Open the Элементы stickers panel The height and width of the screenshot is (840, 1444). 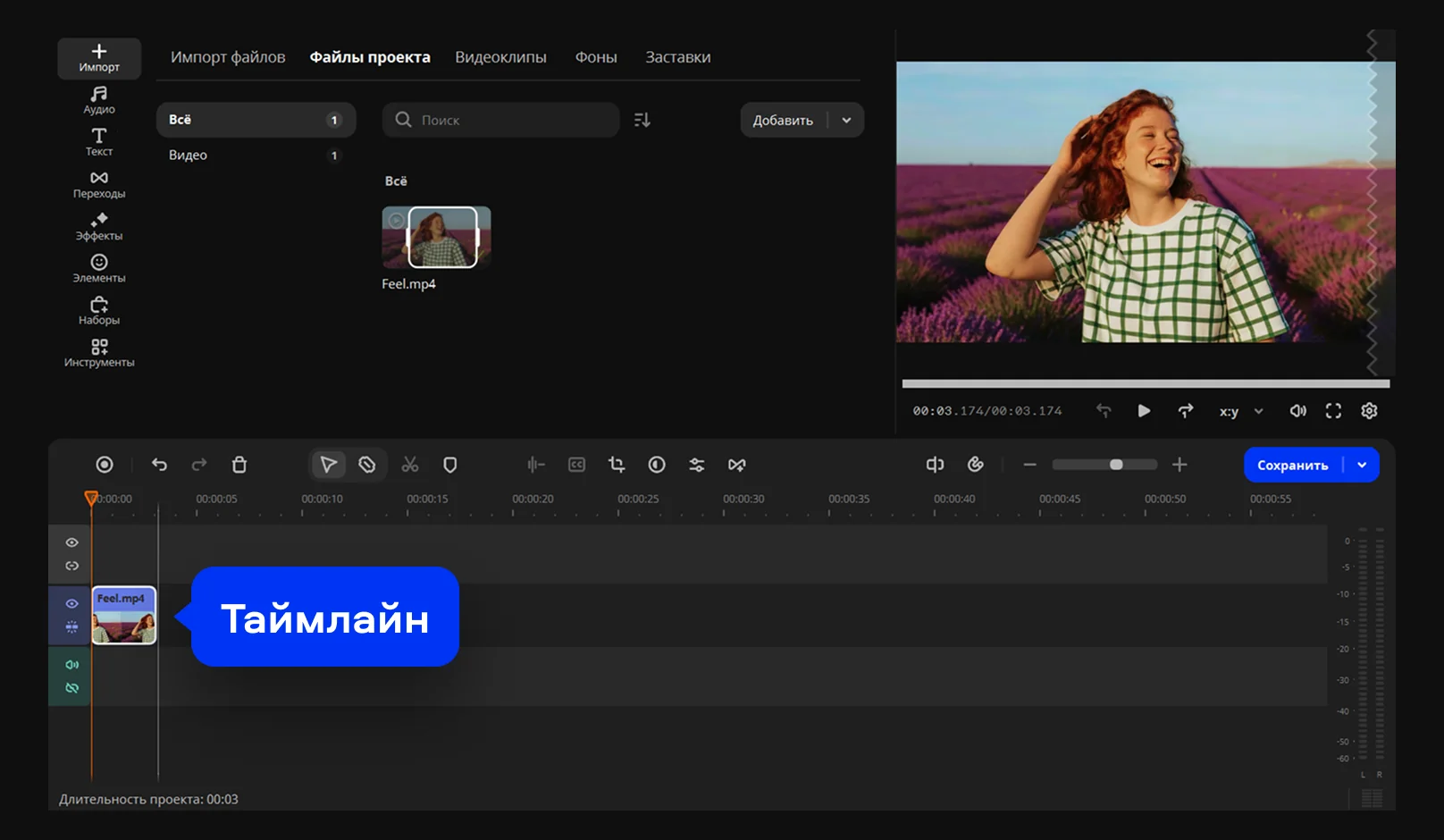tap(99, 269)
